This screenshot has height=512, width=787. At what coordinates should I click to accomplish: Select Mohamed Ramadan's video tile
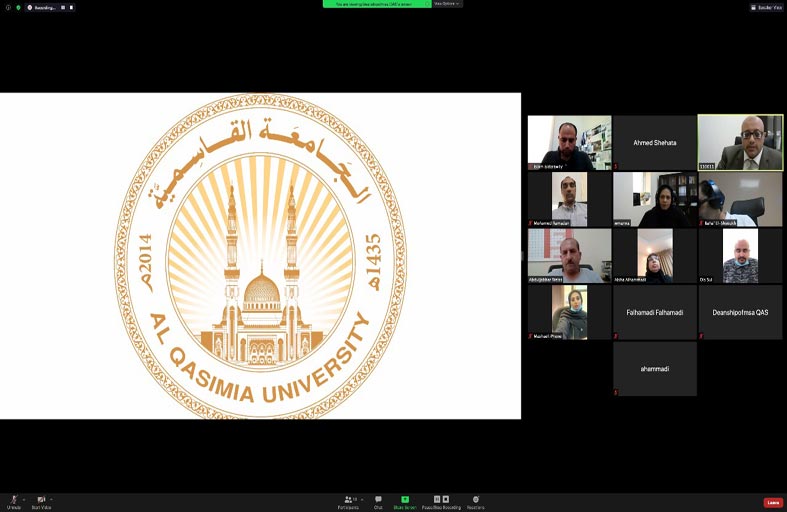[570, 199]
